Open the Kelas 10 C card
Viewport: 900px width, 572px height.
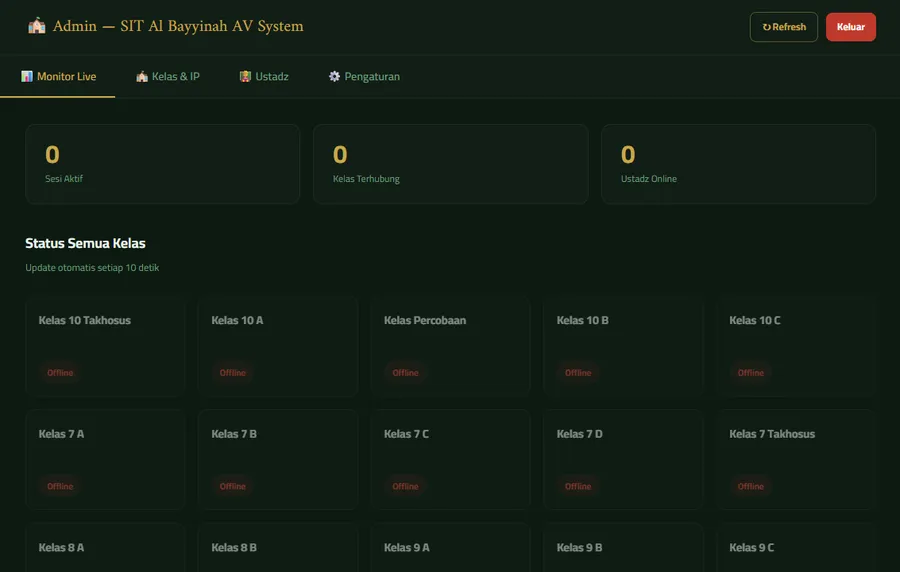796,346
